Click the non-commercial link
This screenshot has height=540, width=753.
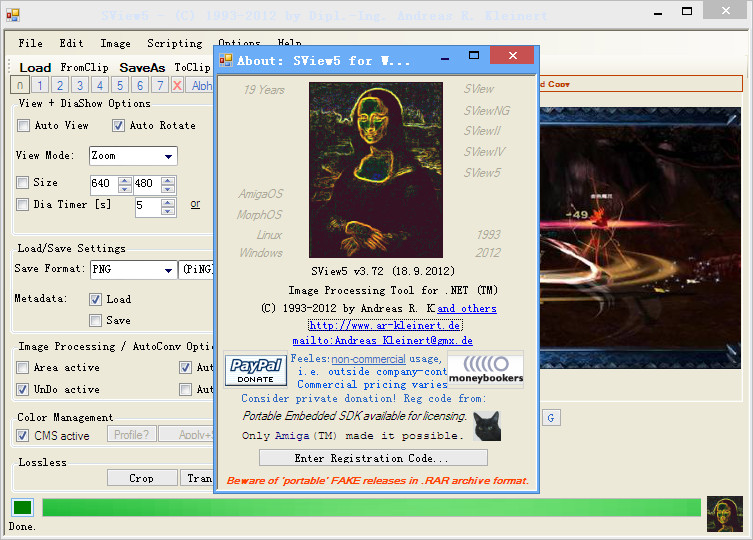pyautogui.click(x=368, y=359)
